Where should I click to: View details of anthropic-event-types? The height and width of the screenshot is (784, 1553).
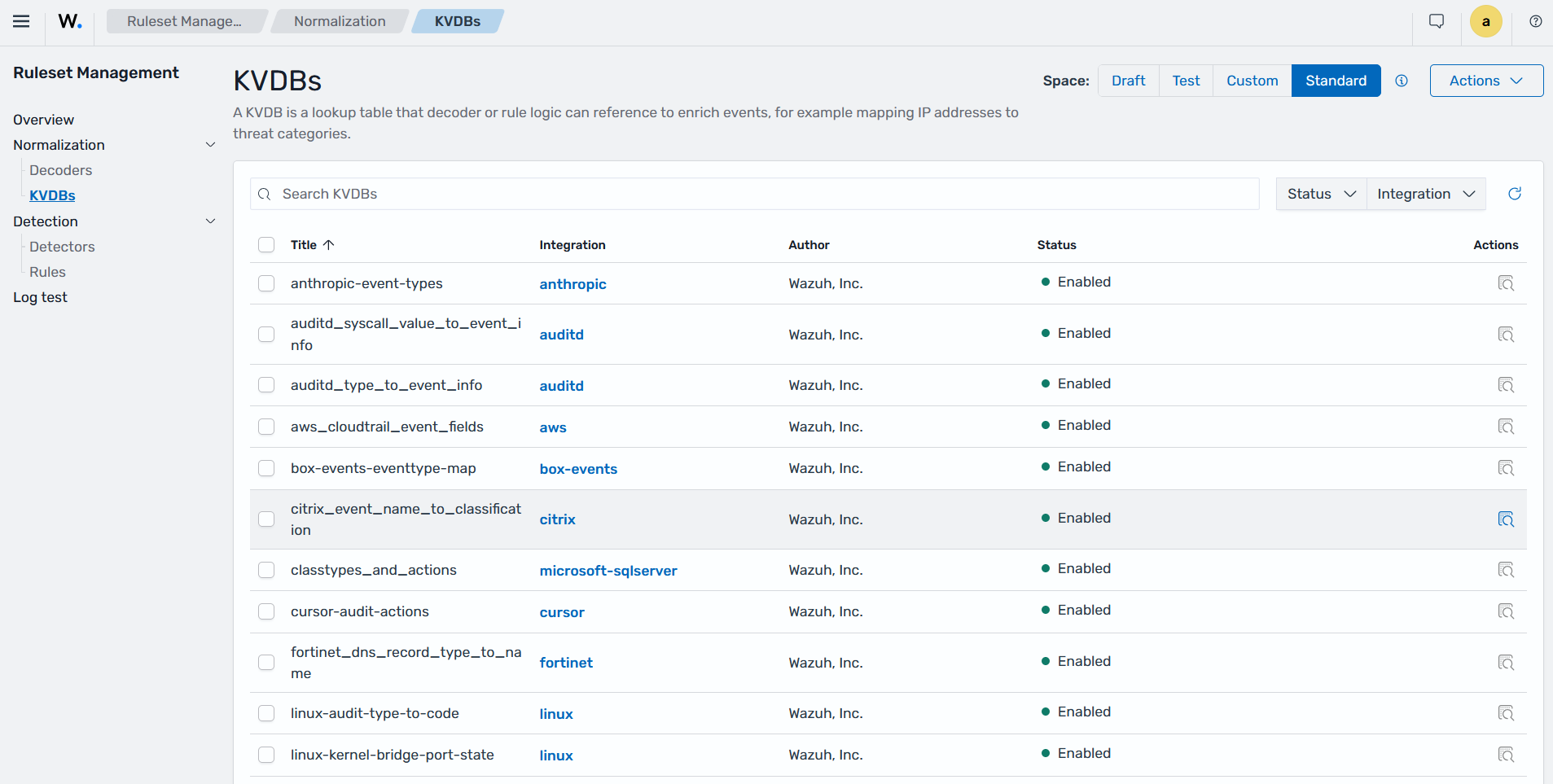pos(1506,283)
